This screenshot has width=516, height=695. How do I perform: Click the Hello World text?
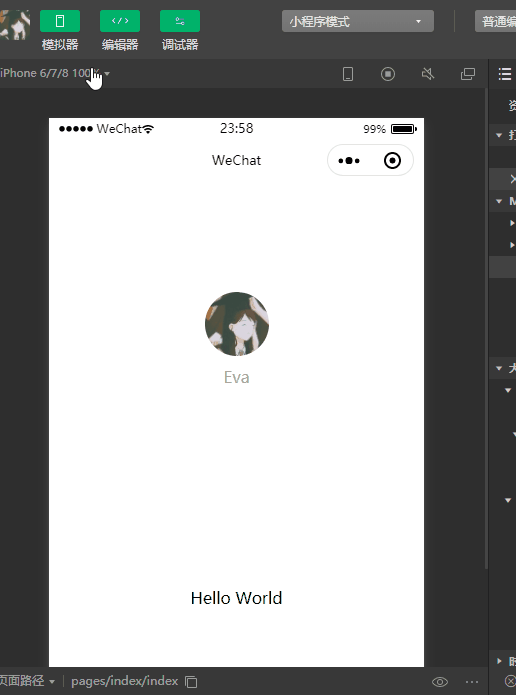[236, 598]
